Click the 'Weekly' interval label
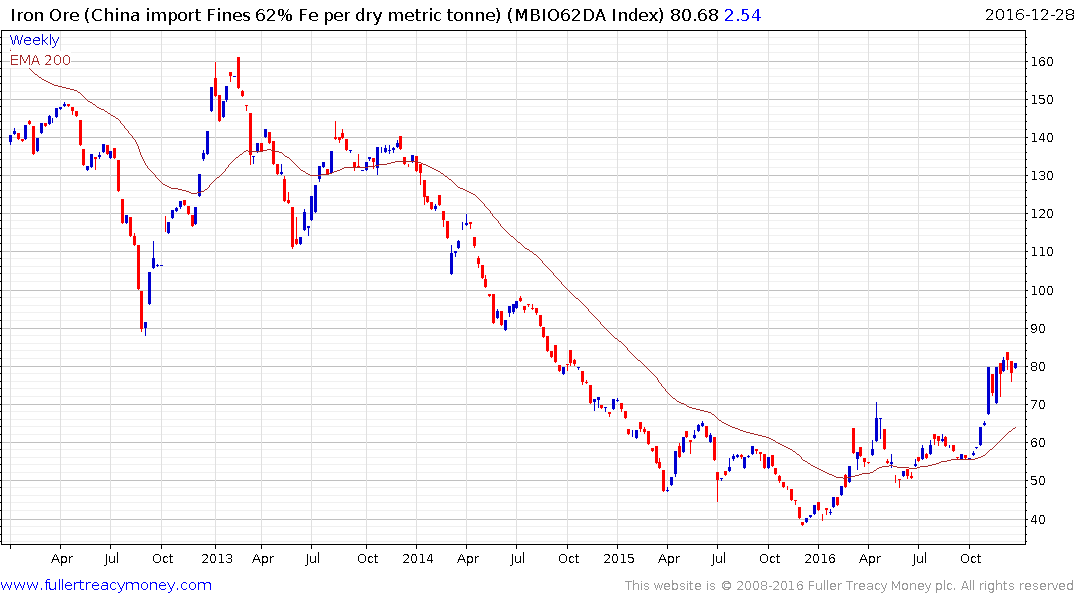The image size is (1075, 600). (34, 40)
